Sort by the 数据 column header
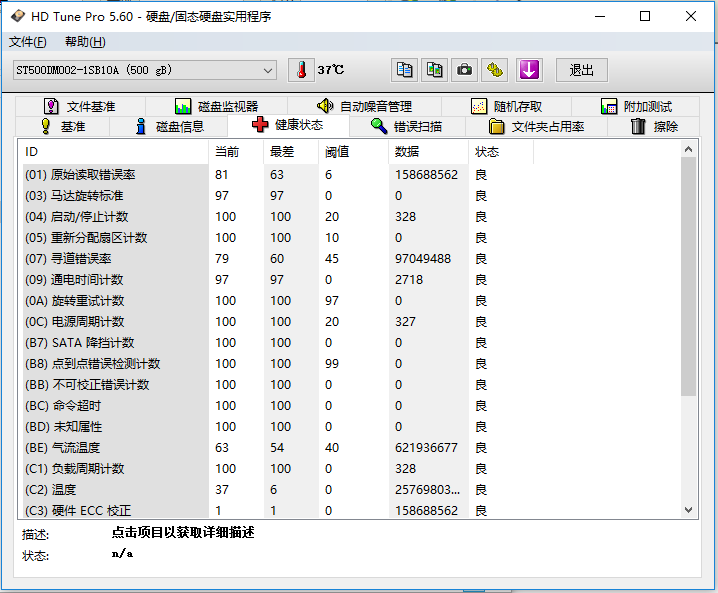The height and width of the screenshot is (593, 718). [429, 152]
